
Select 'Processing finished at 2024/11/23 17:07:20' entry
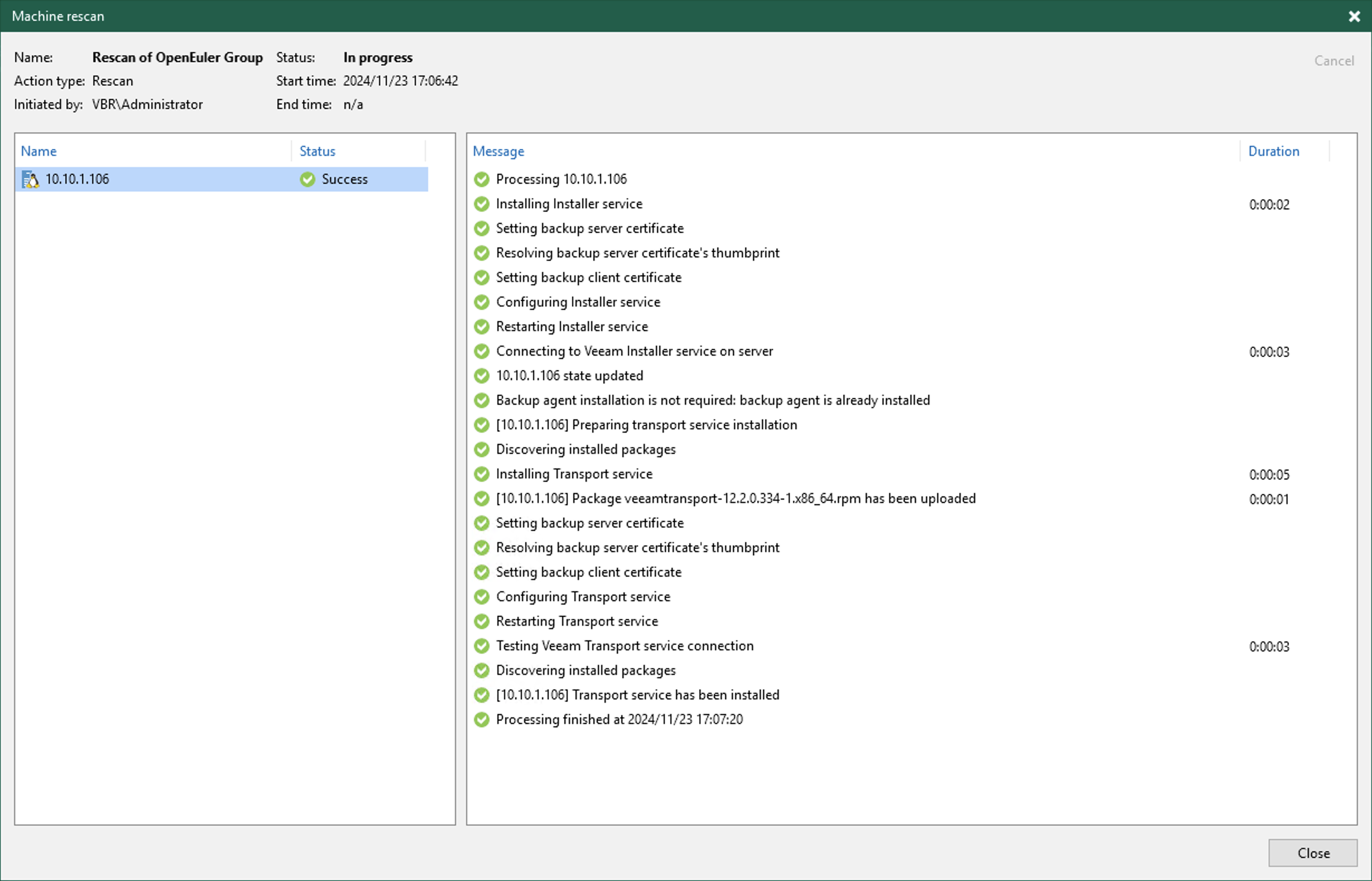click(x=620, y=720)
